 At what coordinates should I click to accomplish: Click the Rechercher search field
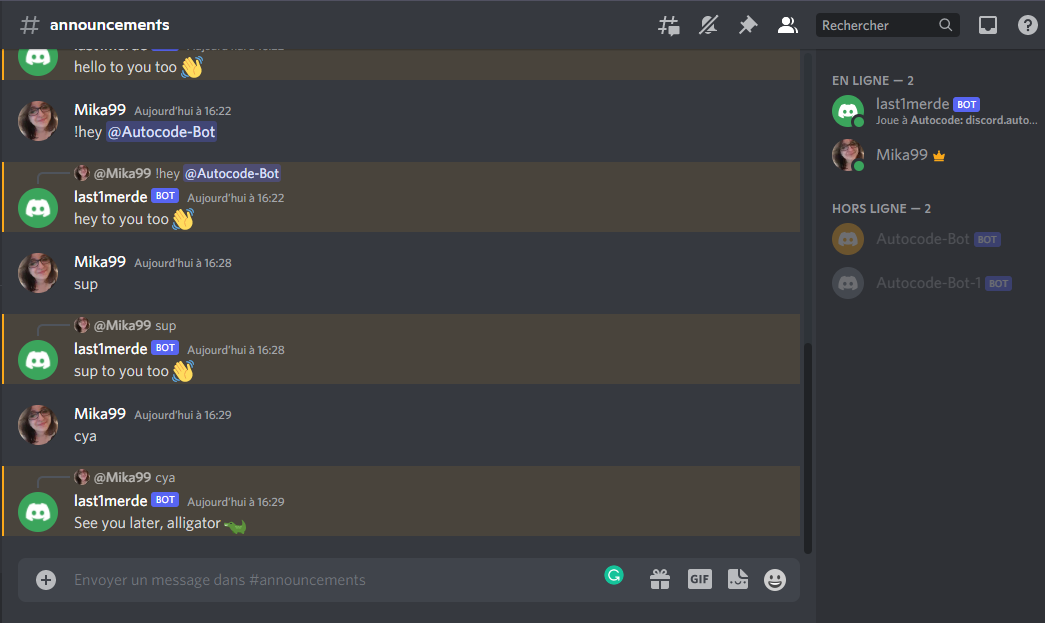pos(887,25)
